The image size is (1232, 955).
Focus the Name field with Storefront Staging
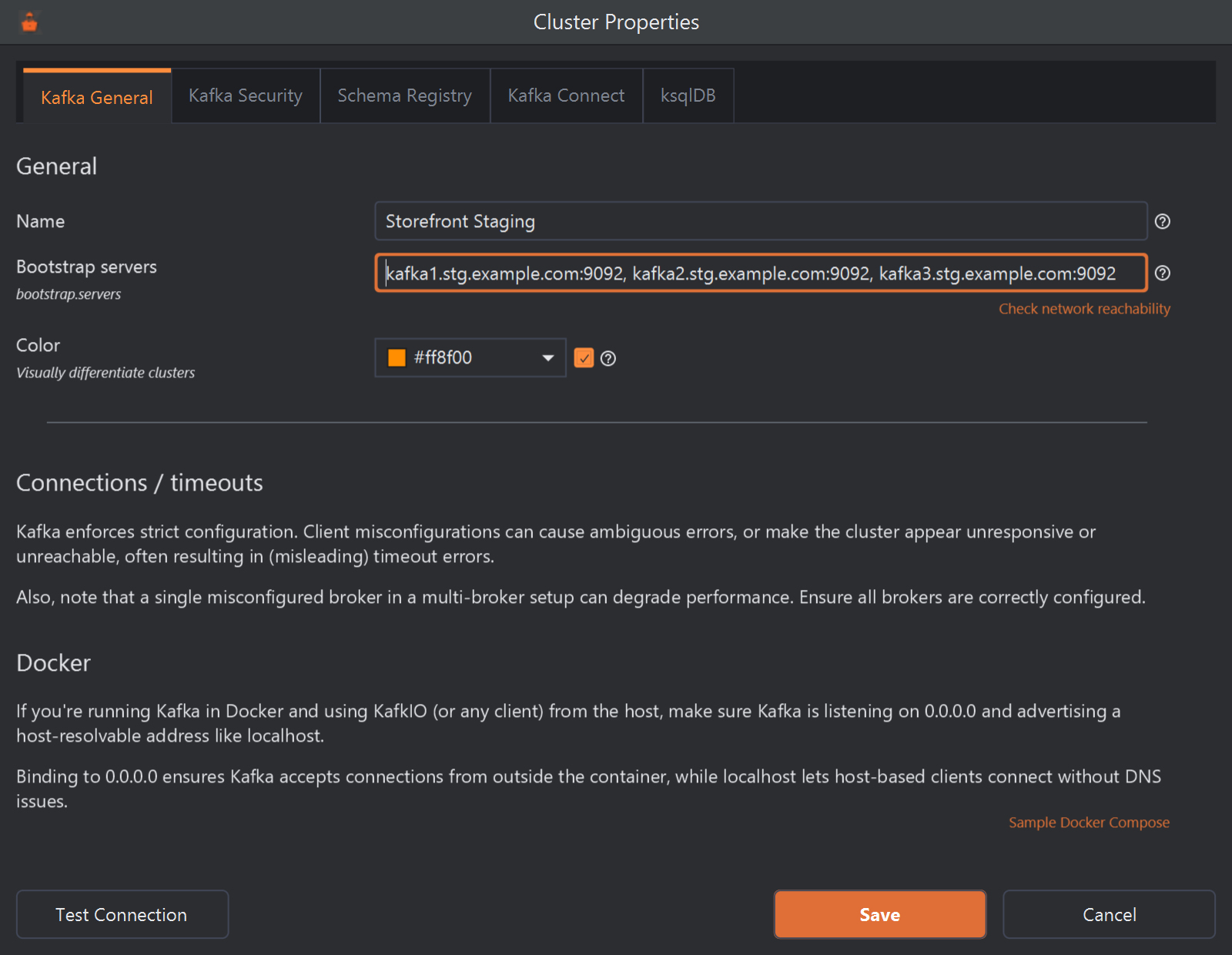(761, 222)
